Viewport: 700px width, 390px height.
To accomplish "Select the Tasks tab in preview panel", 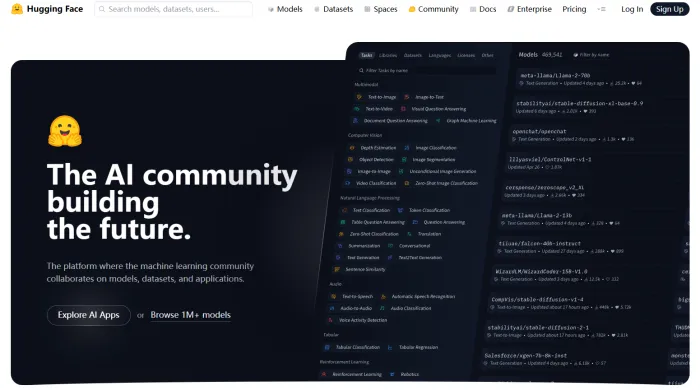I will click(x=367, y=55).
